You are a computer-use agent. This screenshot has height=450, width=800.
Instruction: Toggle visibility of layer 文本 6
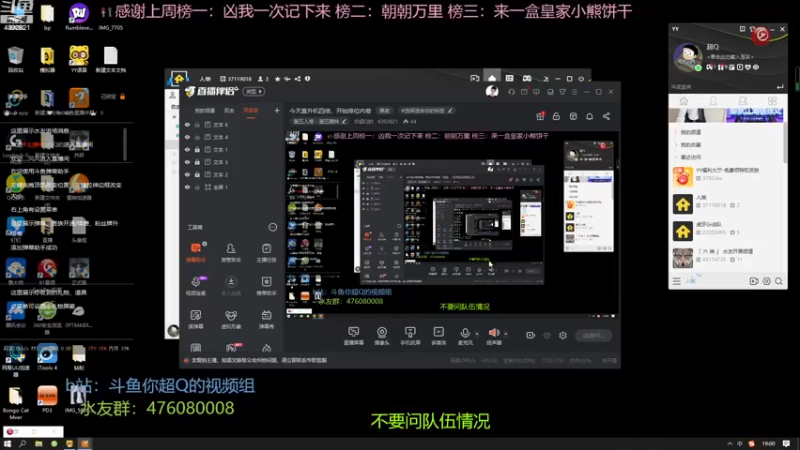coord(187,124)
